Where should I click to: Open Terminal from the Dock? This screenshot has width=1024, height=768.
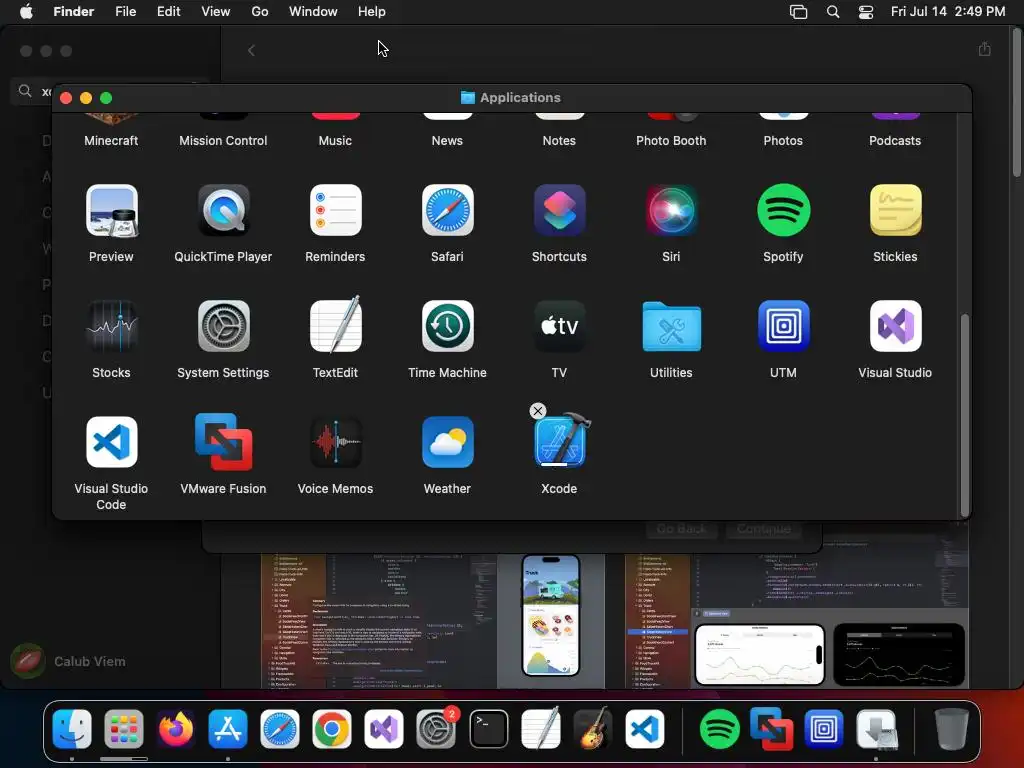pos(488,728)
